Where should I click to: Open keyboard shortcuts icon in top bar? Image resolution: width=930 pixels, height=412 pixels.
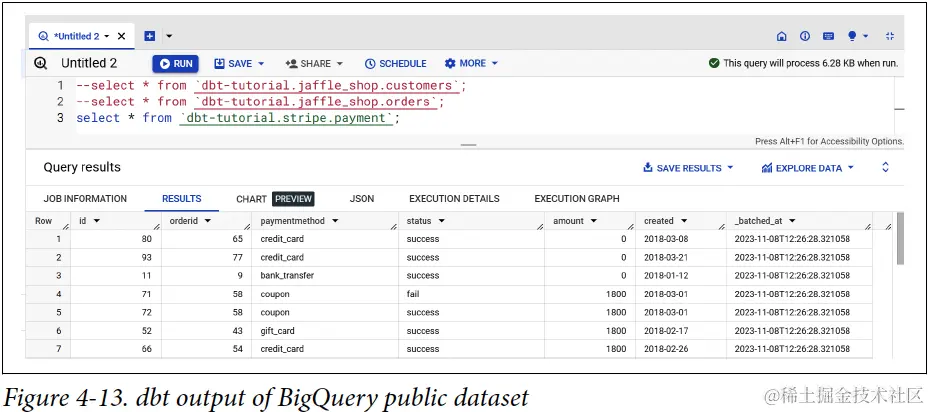click(x=829, y=36)
